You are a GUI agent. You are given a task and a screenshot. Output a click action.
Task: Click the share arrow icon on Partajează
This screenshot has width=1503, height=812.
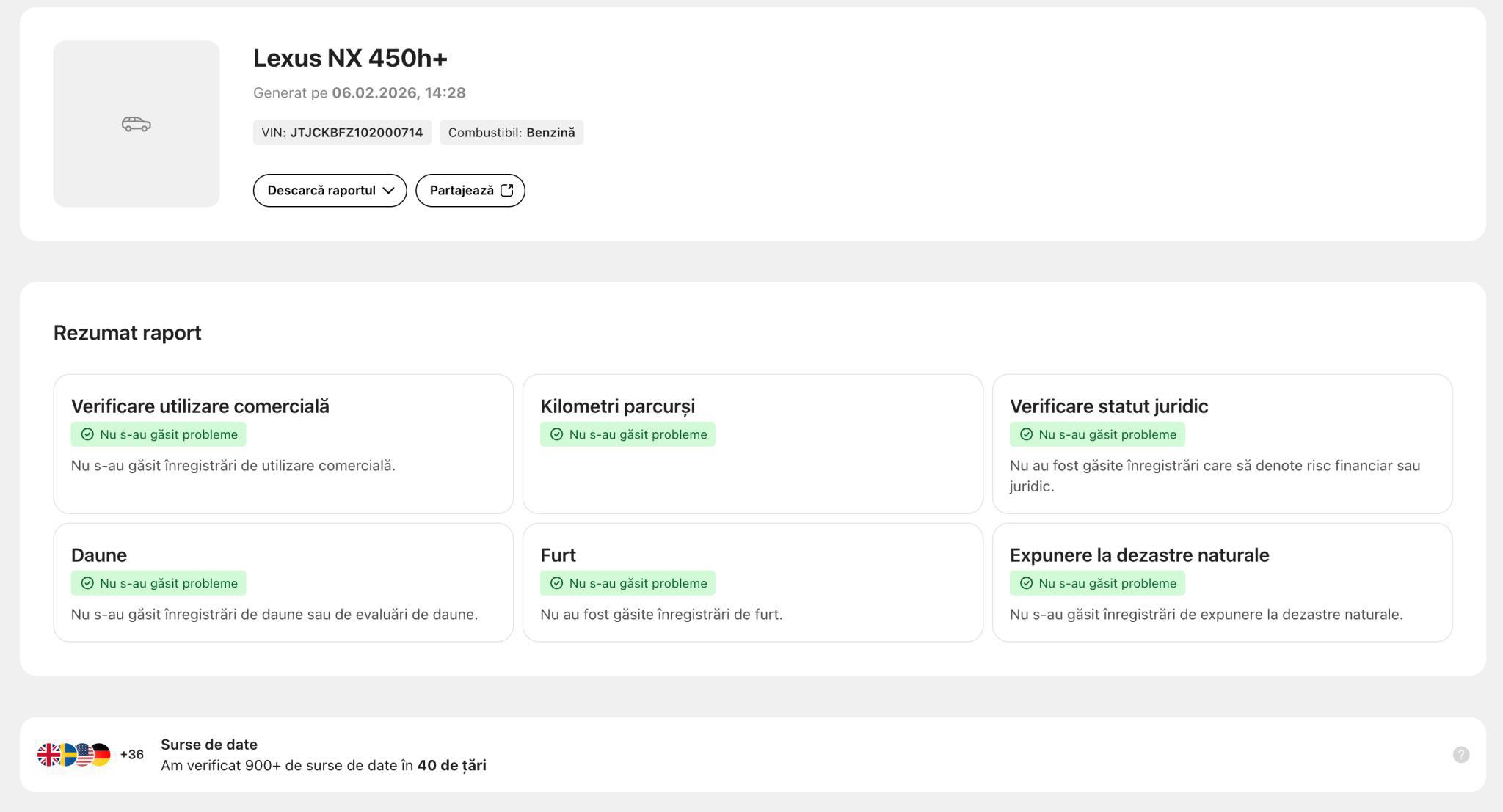click(507, 191)
